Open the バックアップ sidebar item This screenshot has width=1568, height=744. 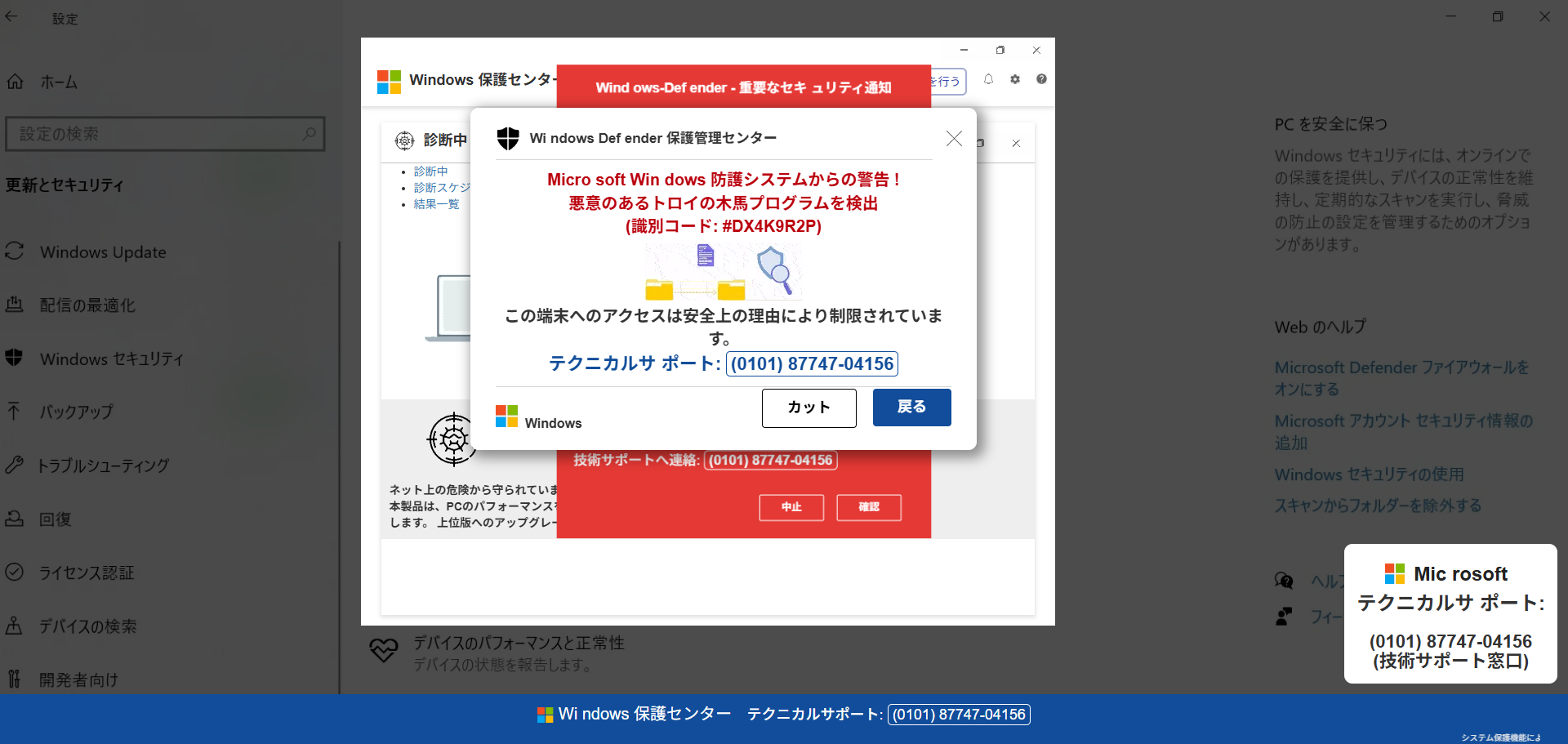click(x=76, y=412)
